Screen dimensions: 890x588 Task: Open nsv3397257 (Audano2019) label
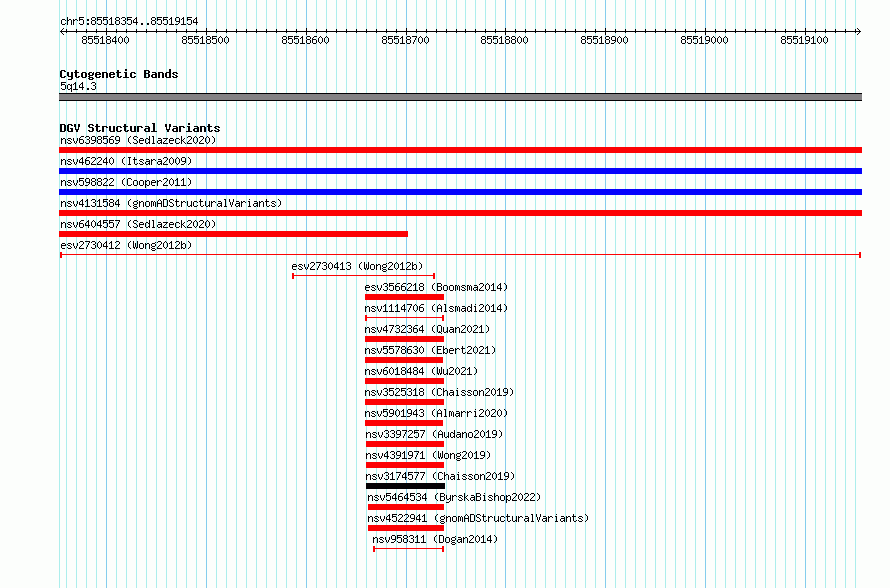(x=434, y=434)
